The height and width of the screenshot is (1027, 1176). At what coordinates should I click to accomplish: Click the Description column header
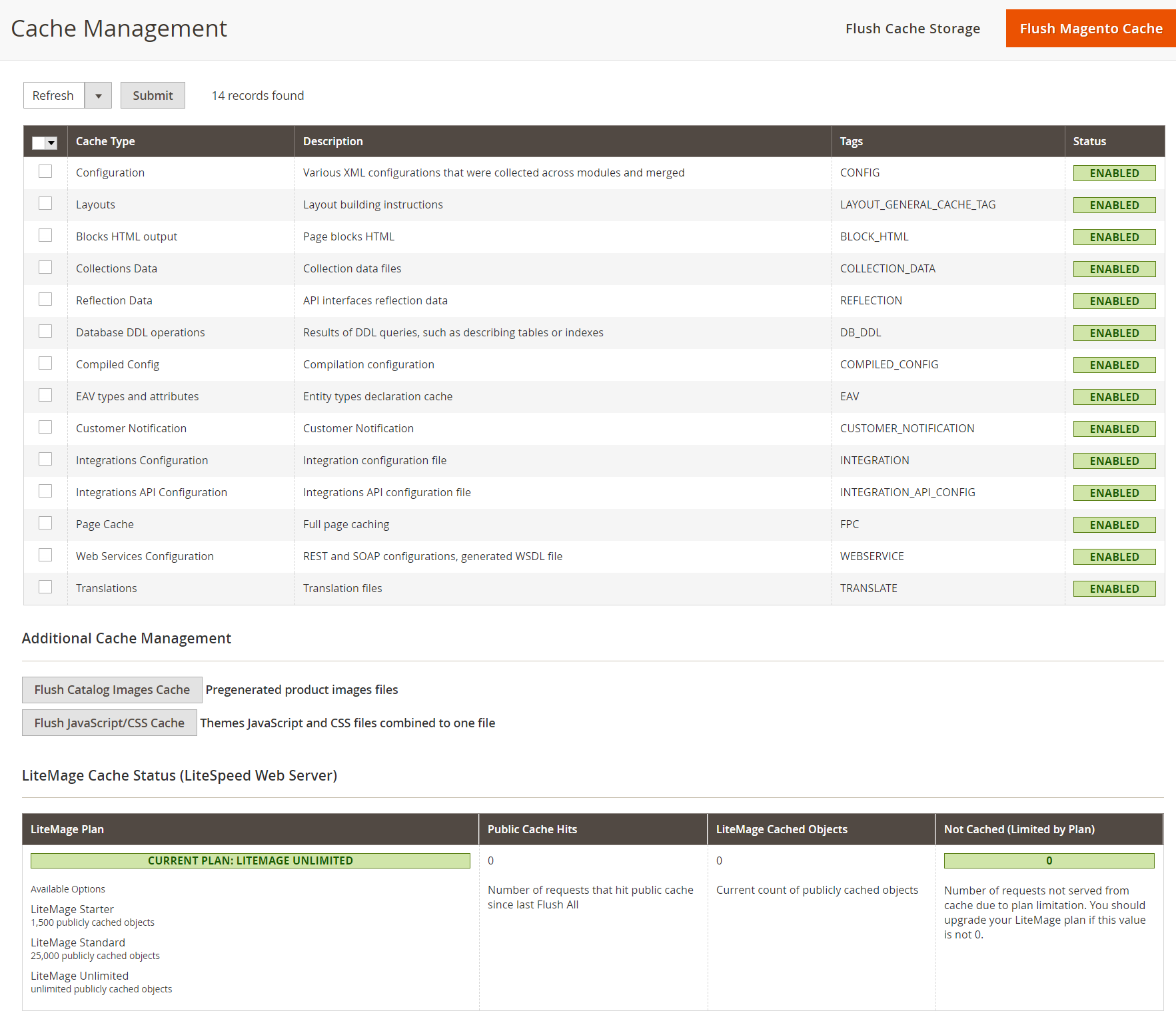pos(563,141)
